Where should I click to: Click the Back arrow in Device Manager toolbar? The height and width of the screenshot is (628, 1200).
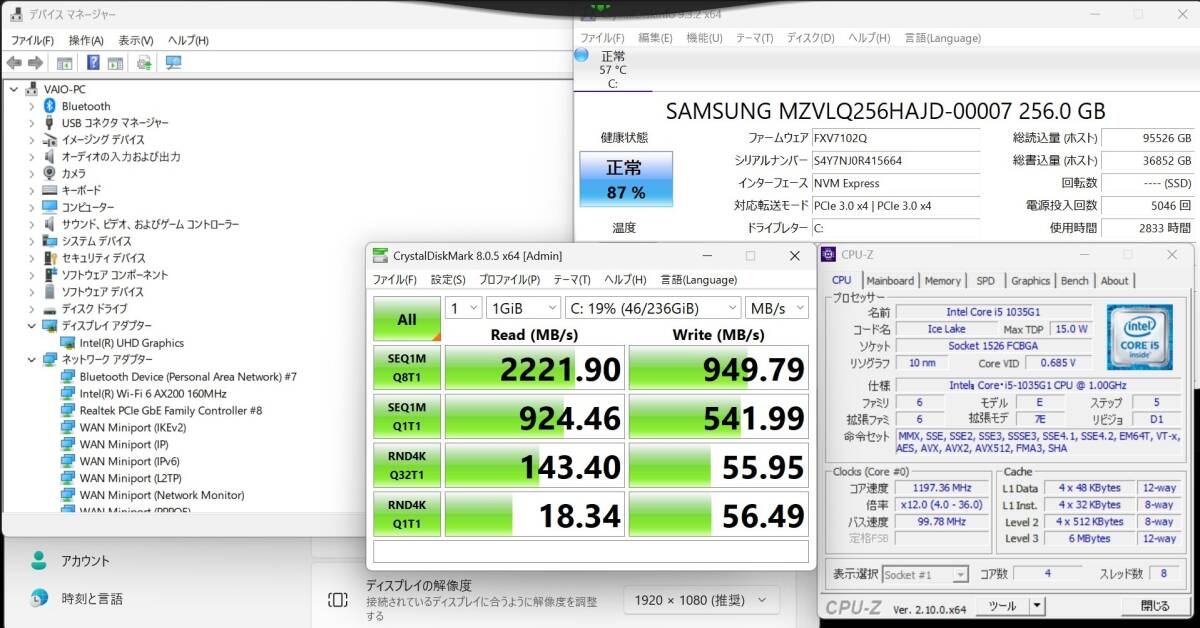pyautogui.click(x=14, y=63)
